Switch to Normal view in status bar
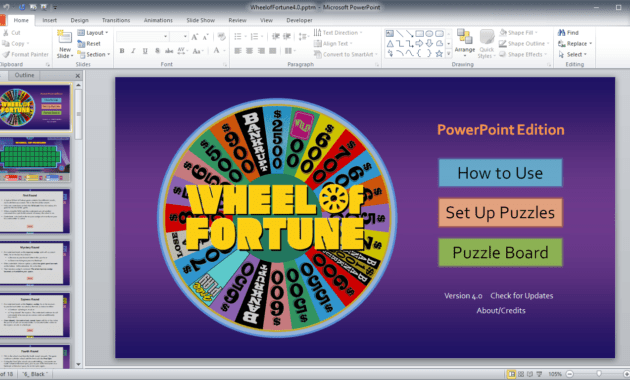 (511, 374)
